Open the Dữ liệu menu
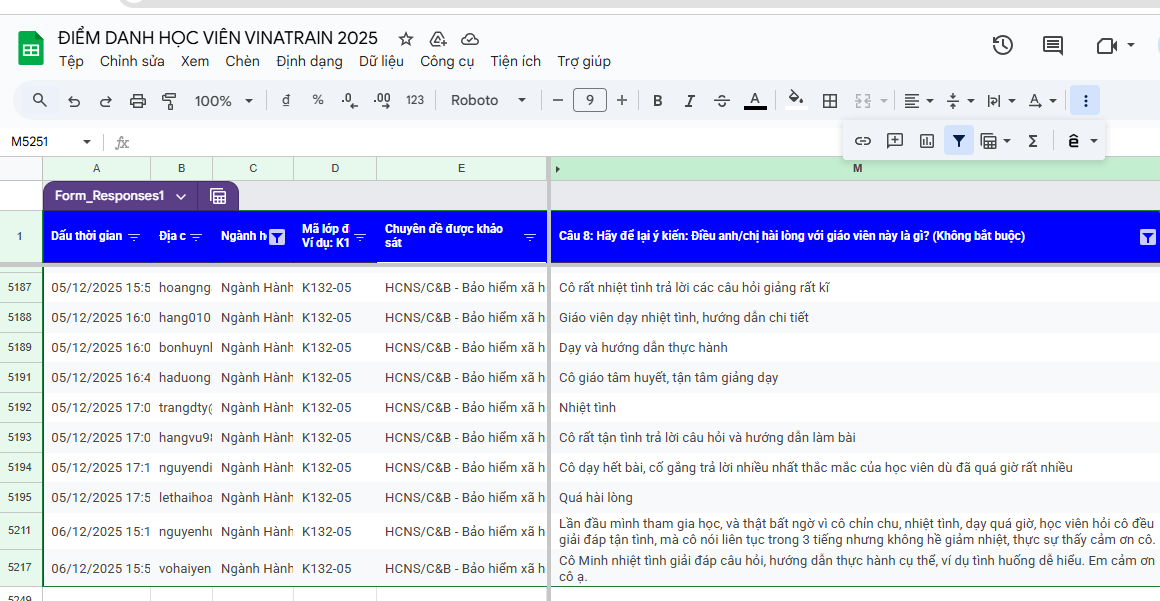 coord(381,61)
